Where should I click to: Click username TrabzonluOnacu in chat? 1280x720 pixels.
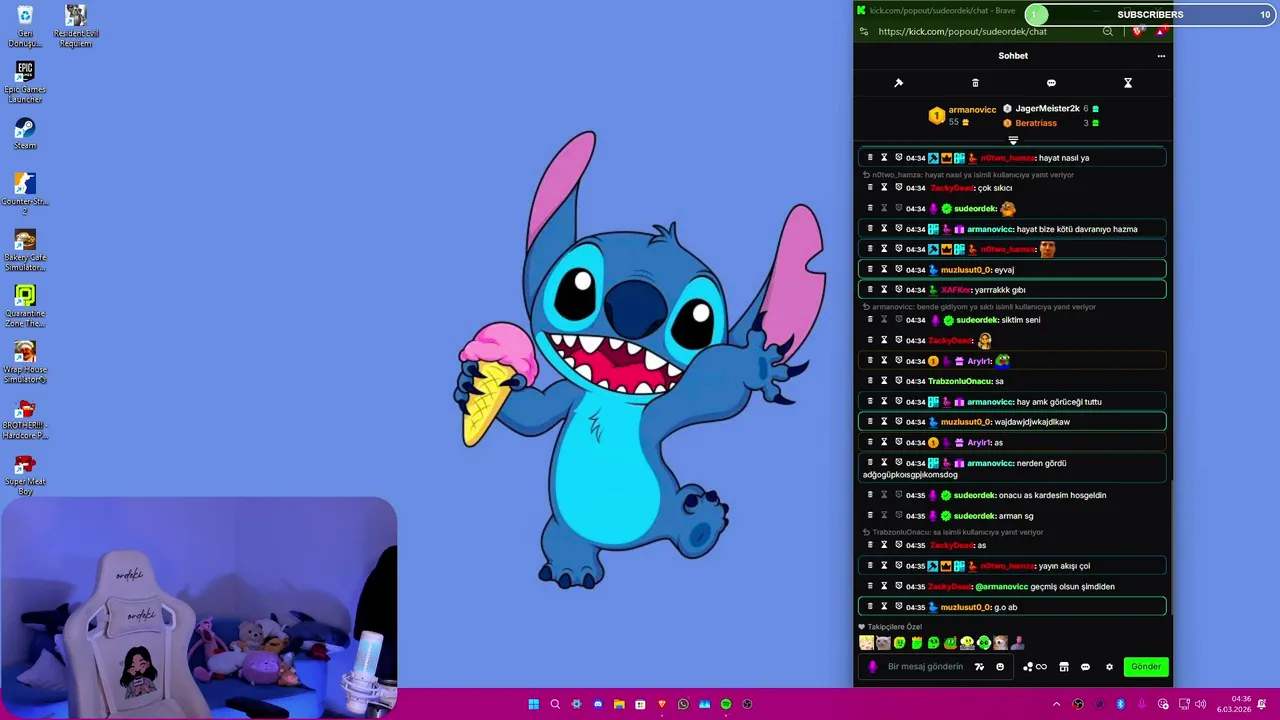coord(959,381)
